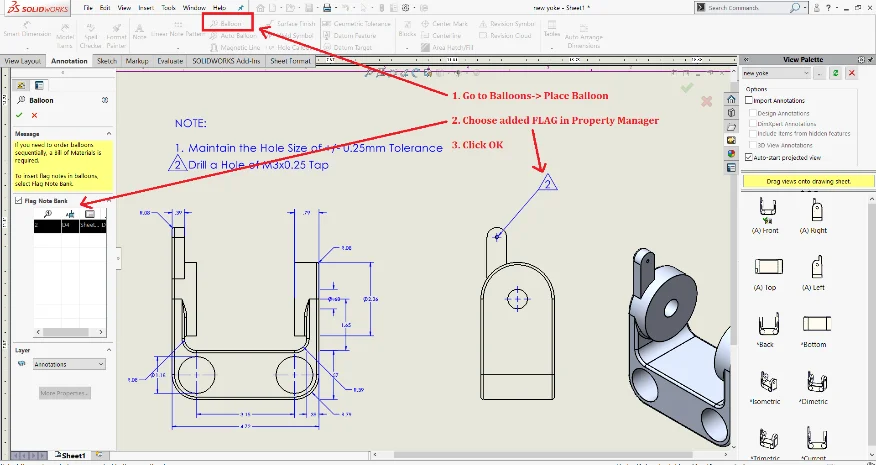877x465 pixels.
Task: Toggle the Flag Note Bank checkbox
Action: click(x=18, y=201)
